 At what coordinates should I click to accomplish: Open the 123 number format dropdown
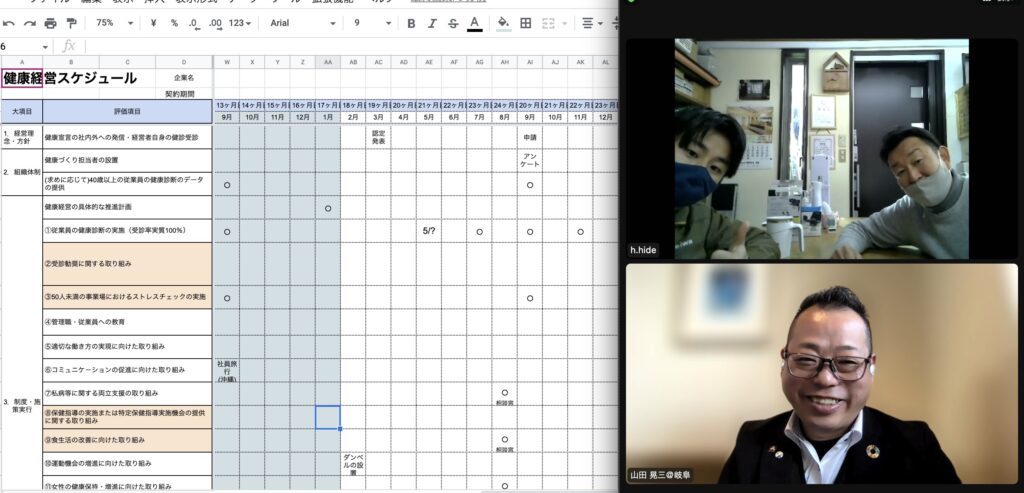tap(240, 23)
